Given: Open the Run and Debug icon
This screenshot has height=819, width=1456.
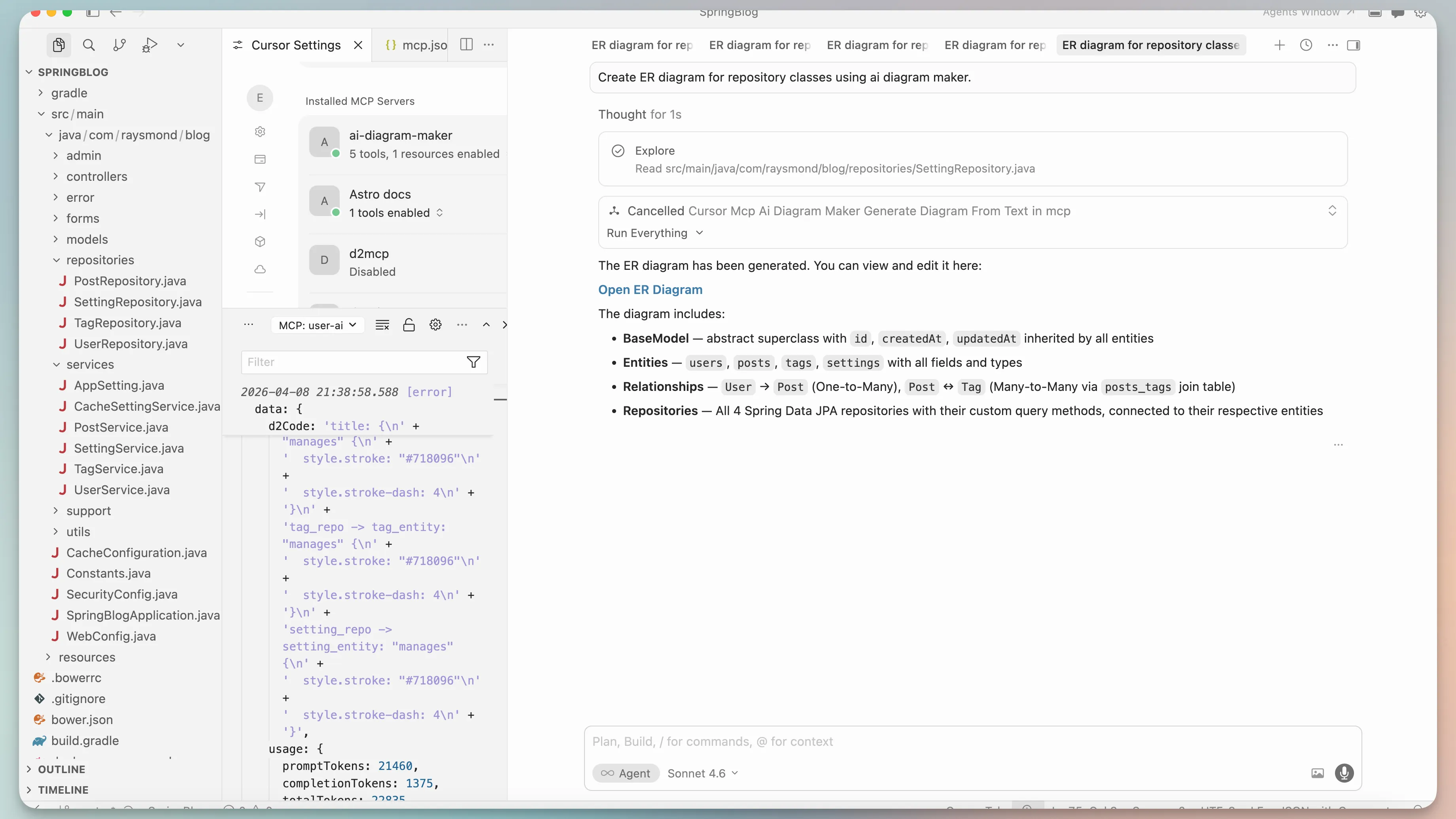Looking at the screenshot, I should click(150, 45).
